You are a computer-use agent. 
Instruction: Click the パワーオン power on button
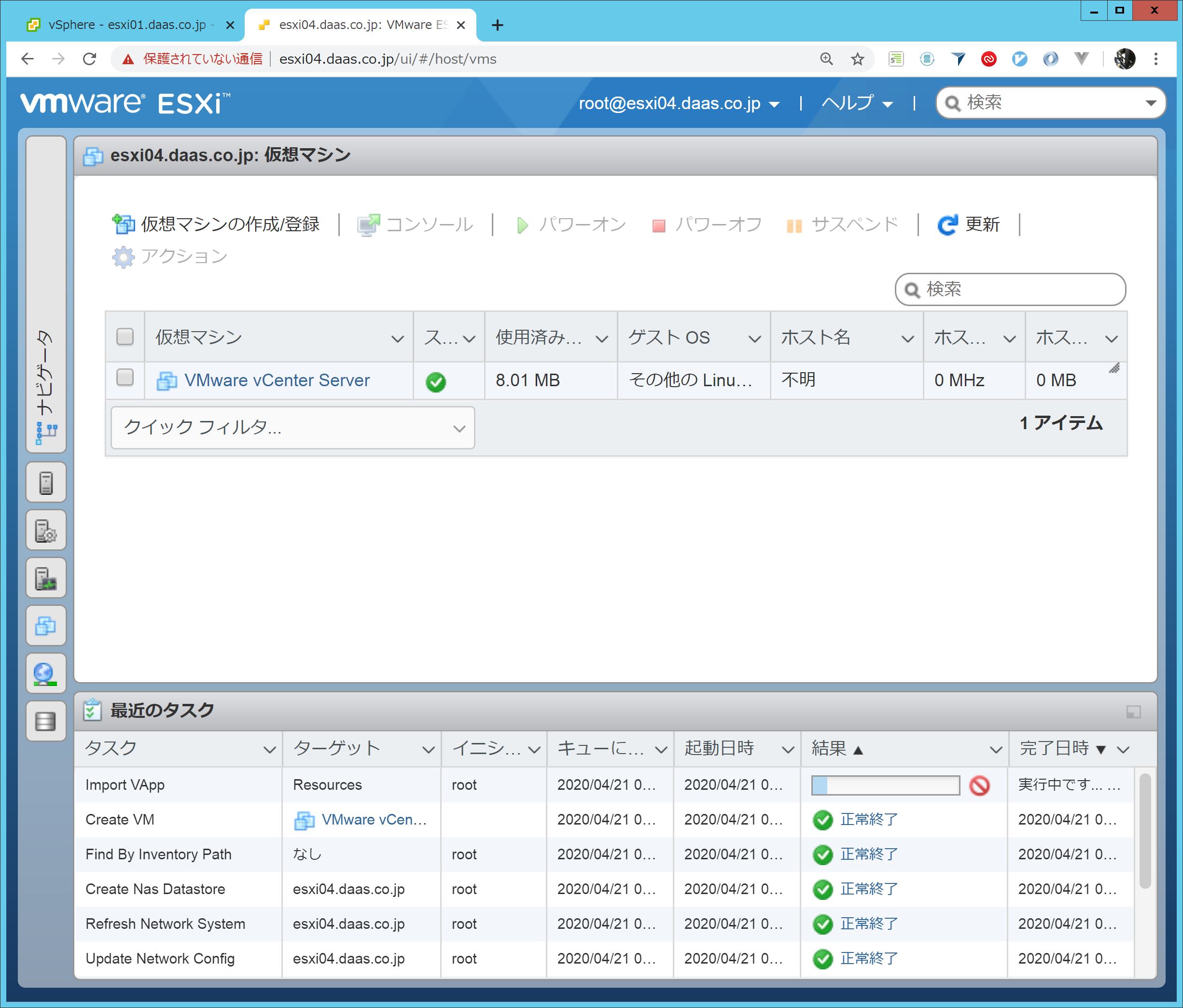point(571,224)
